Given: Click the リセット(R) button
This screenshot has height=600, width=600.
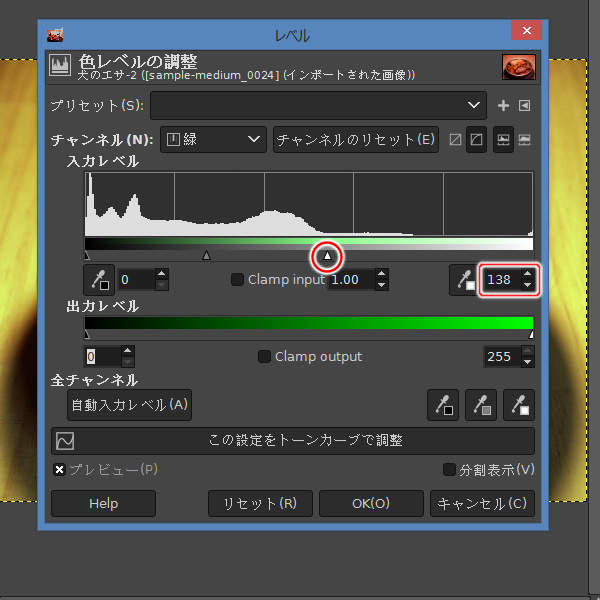Looking at the screenshot, I should (x=260, y=504).
